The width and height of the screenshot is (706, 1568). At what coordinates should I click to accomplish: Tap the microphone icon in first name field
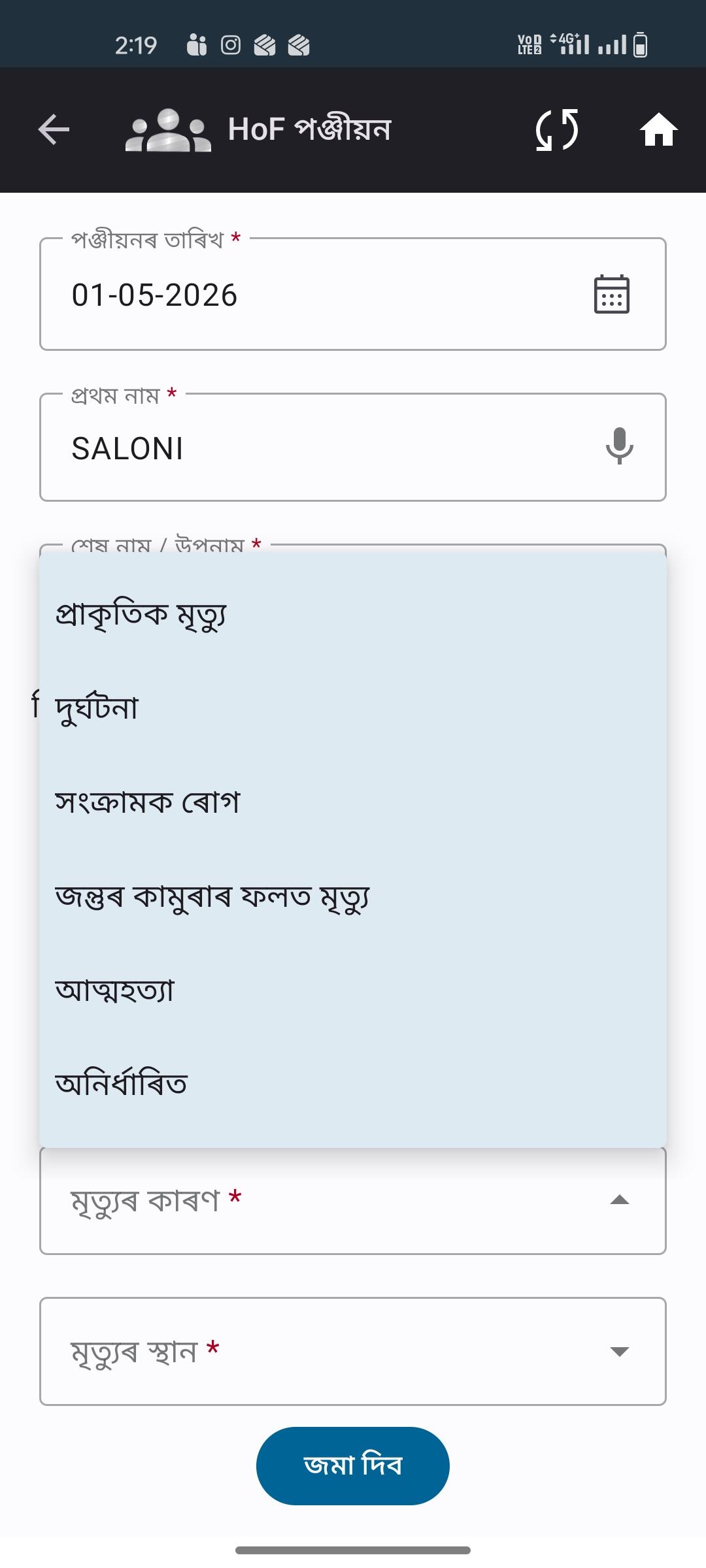point(619,447)
